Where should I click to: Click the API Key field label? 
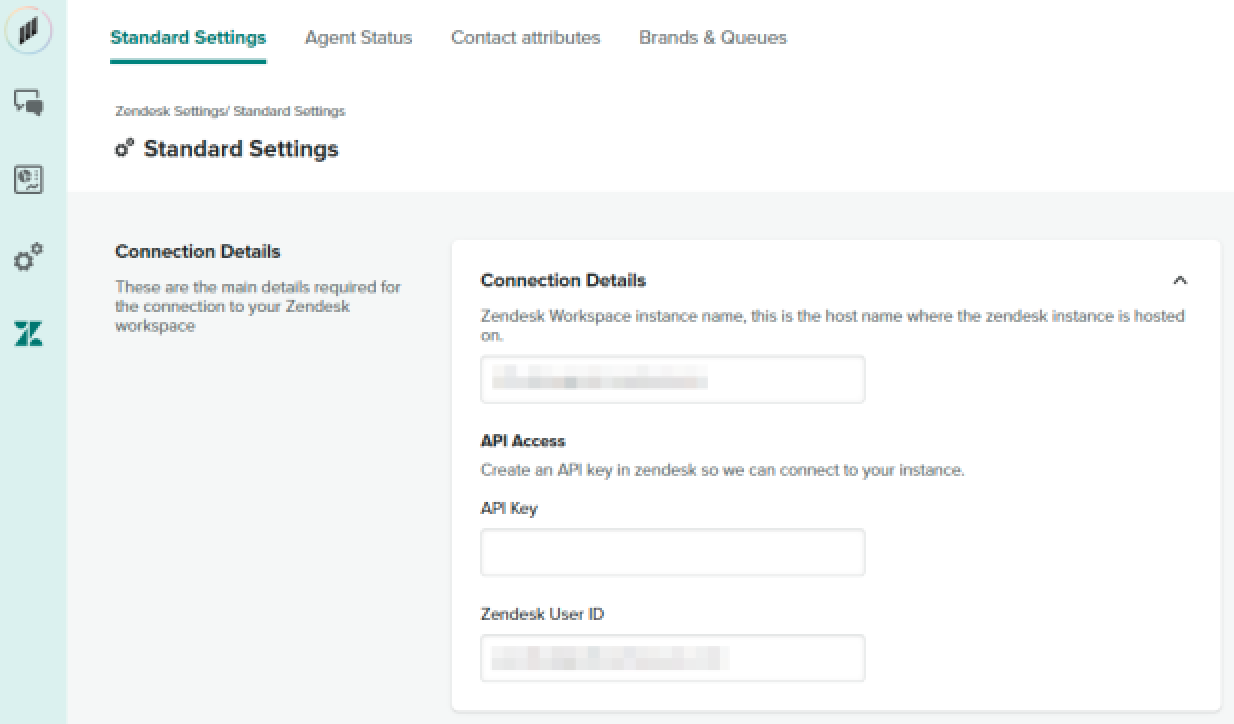click(x=508, y=508)
